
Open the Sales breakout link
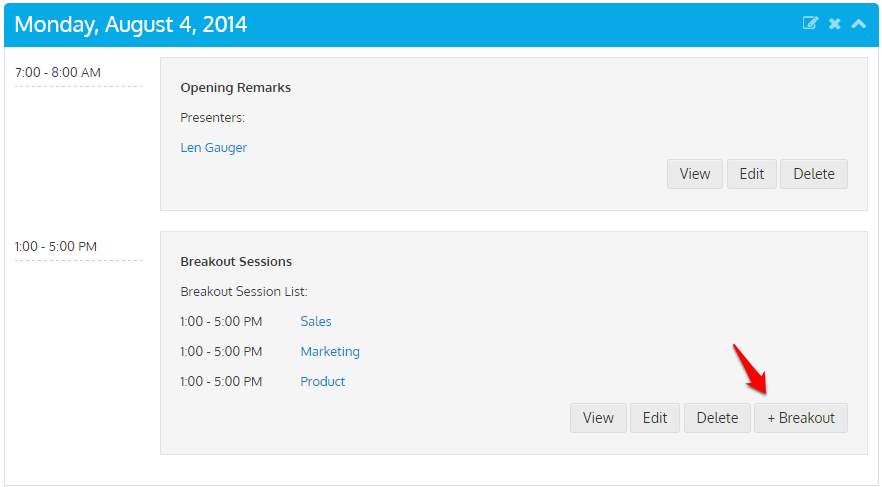point(316,321)
